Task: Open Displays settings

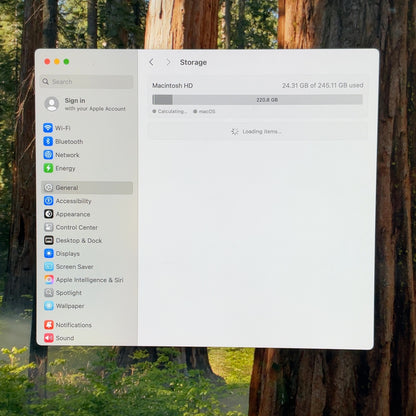Action: point(87,254)
